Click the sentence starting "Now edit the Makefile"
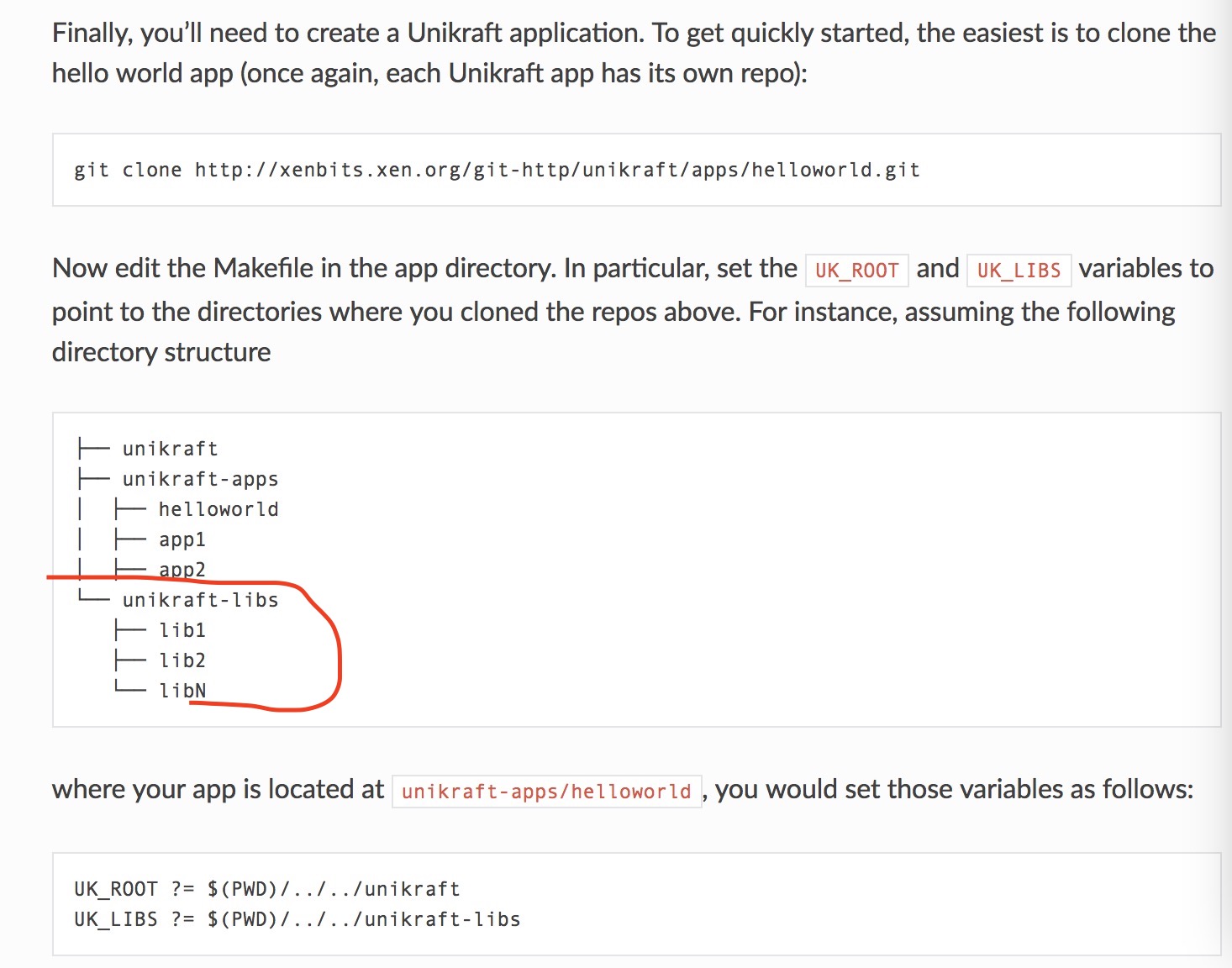Screen dimensions: 1232x968 424,269
